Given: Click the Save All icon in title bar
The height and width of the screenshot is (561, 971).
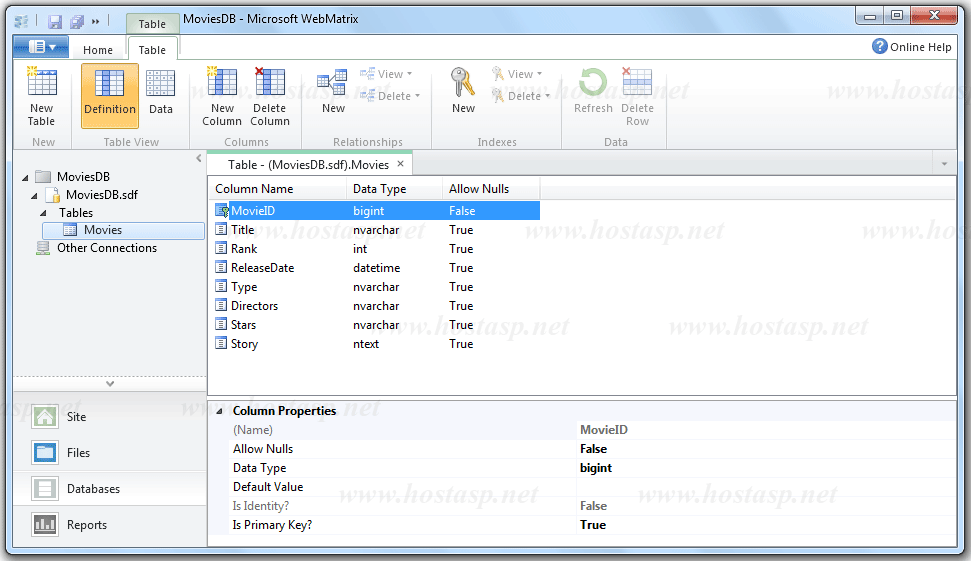Looking at the screenshot, I should (77, 22).
